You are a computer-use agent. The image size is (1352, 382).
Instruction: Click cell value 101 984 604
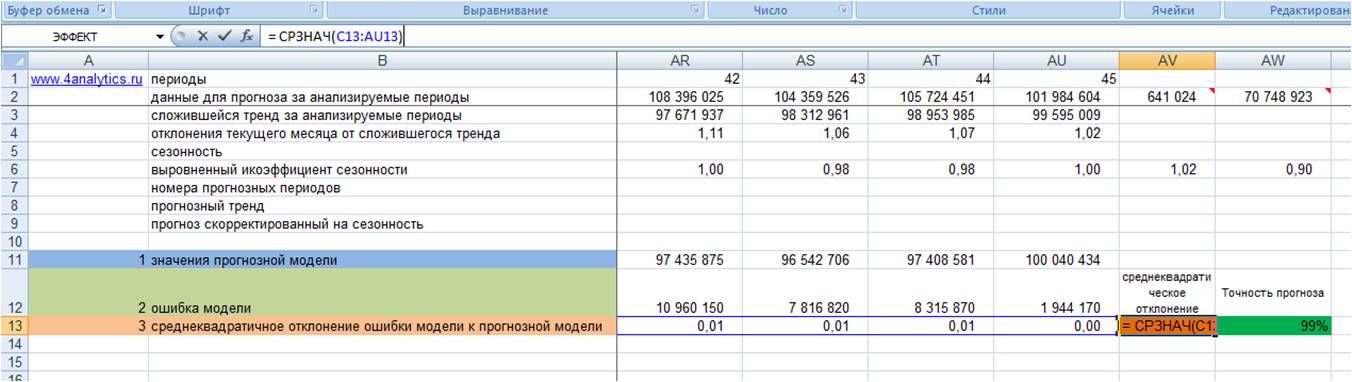coord(1056,97)
